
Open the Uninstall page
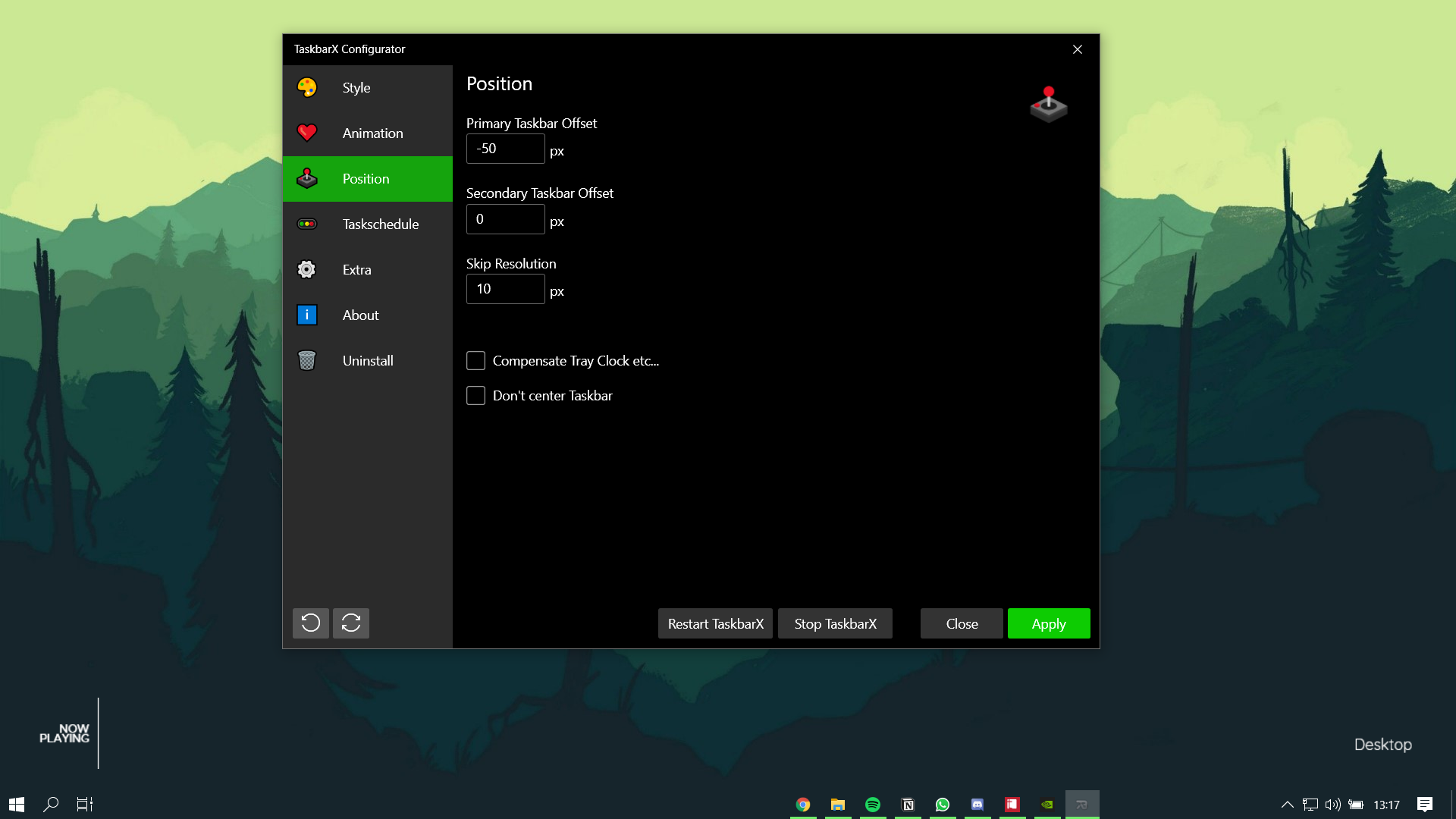368,361
